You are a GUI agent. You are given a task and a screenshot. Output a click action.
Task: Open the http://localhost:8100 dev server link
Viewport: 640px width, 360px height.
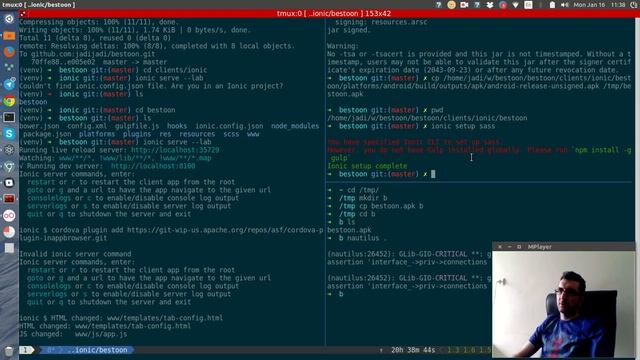153,166
